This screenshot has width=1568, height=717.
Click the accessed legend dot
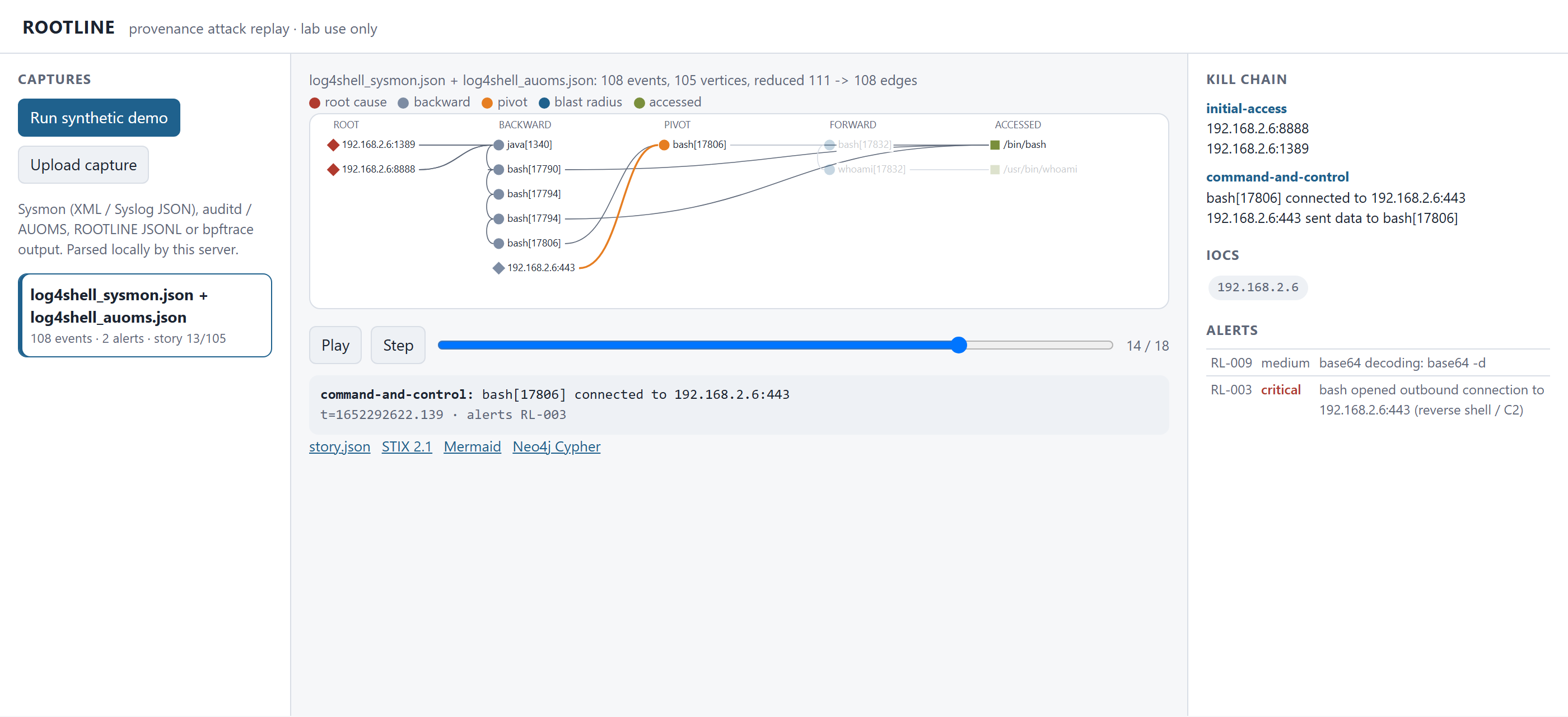(x=639, y=103)
